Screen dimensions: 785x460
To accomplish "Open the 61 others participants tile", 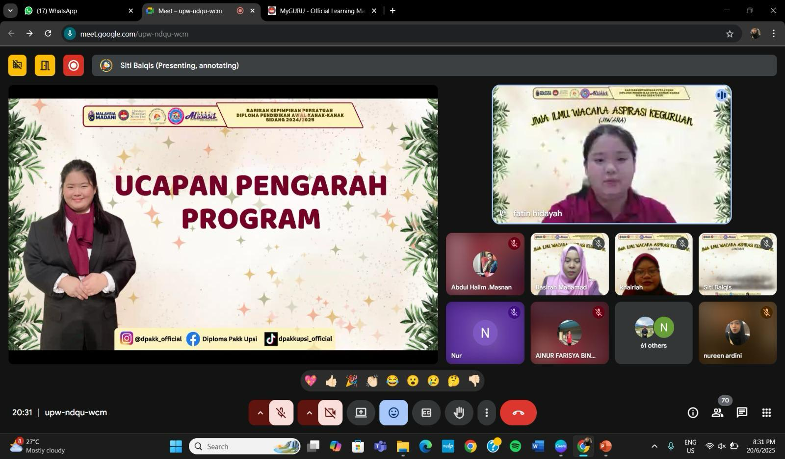I will tap(653, 333).
